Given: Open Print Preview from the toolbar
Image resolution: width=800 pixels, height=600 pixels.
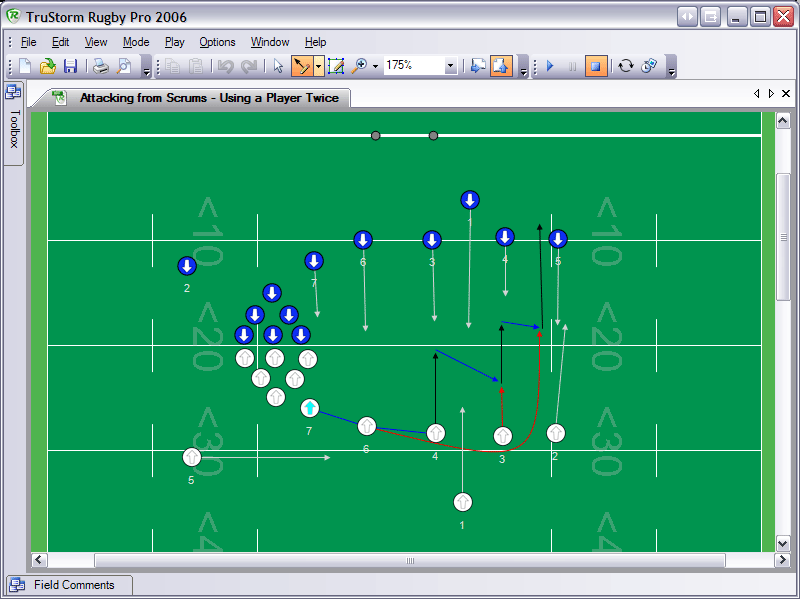Looking at the screenshot, I should (124, 66).
